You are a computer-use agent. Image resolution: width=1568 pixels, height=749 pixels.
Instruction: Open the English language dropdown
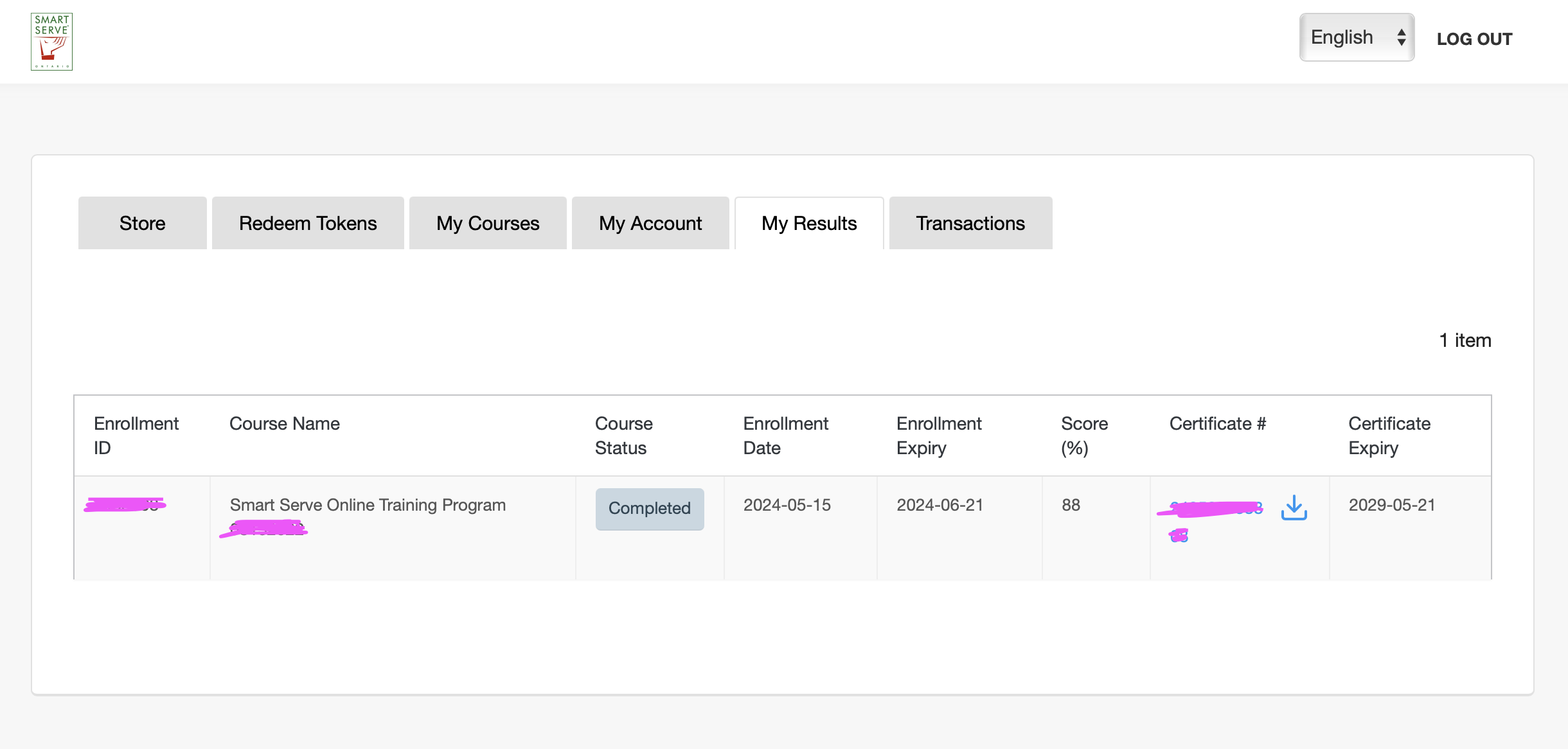click(x=1342, y=37)
